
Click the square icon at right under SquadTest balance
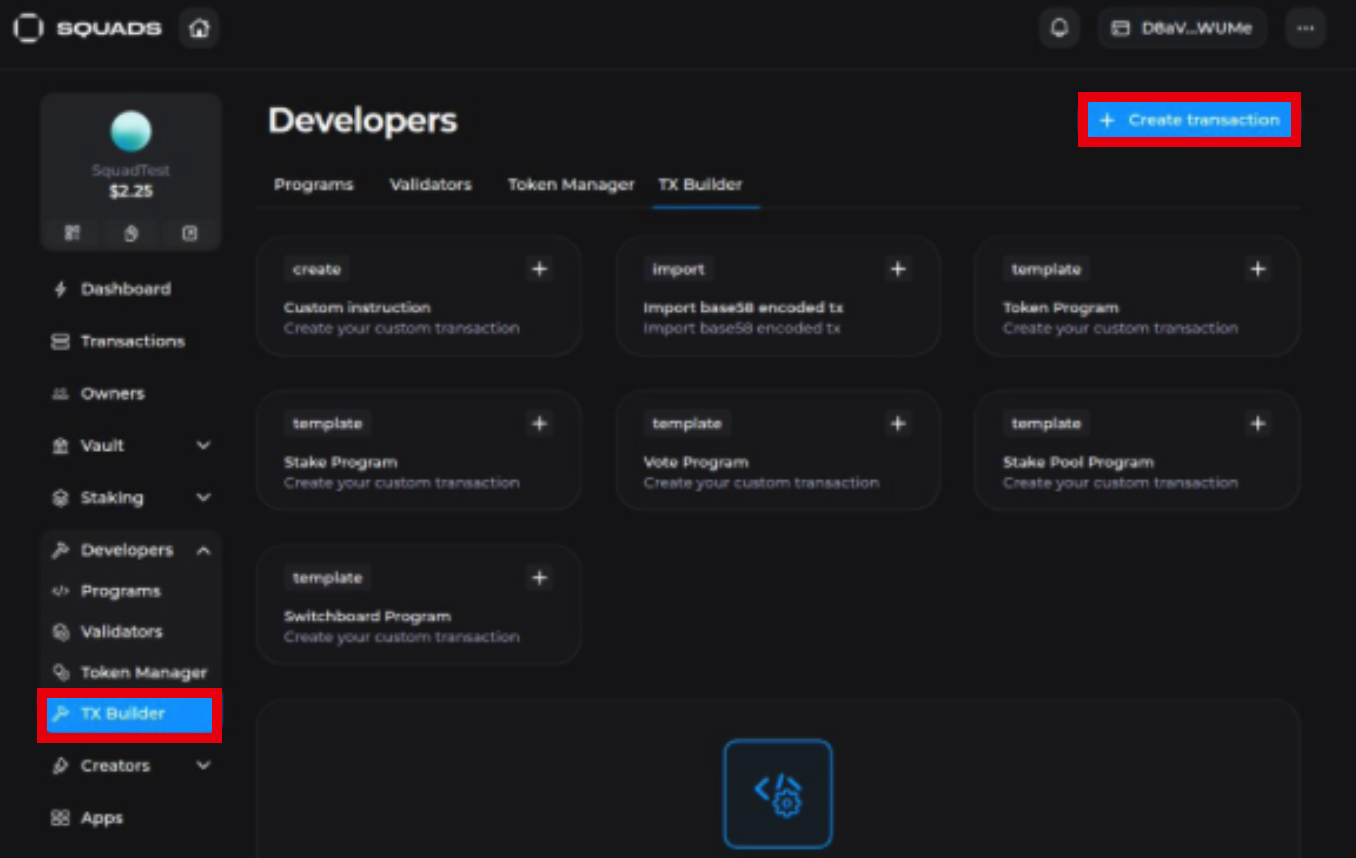(190, 233)
